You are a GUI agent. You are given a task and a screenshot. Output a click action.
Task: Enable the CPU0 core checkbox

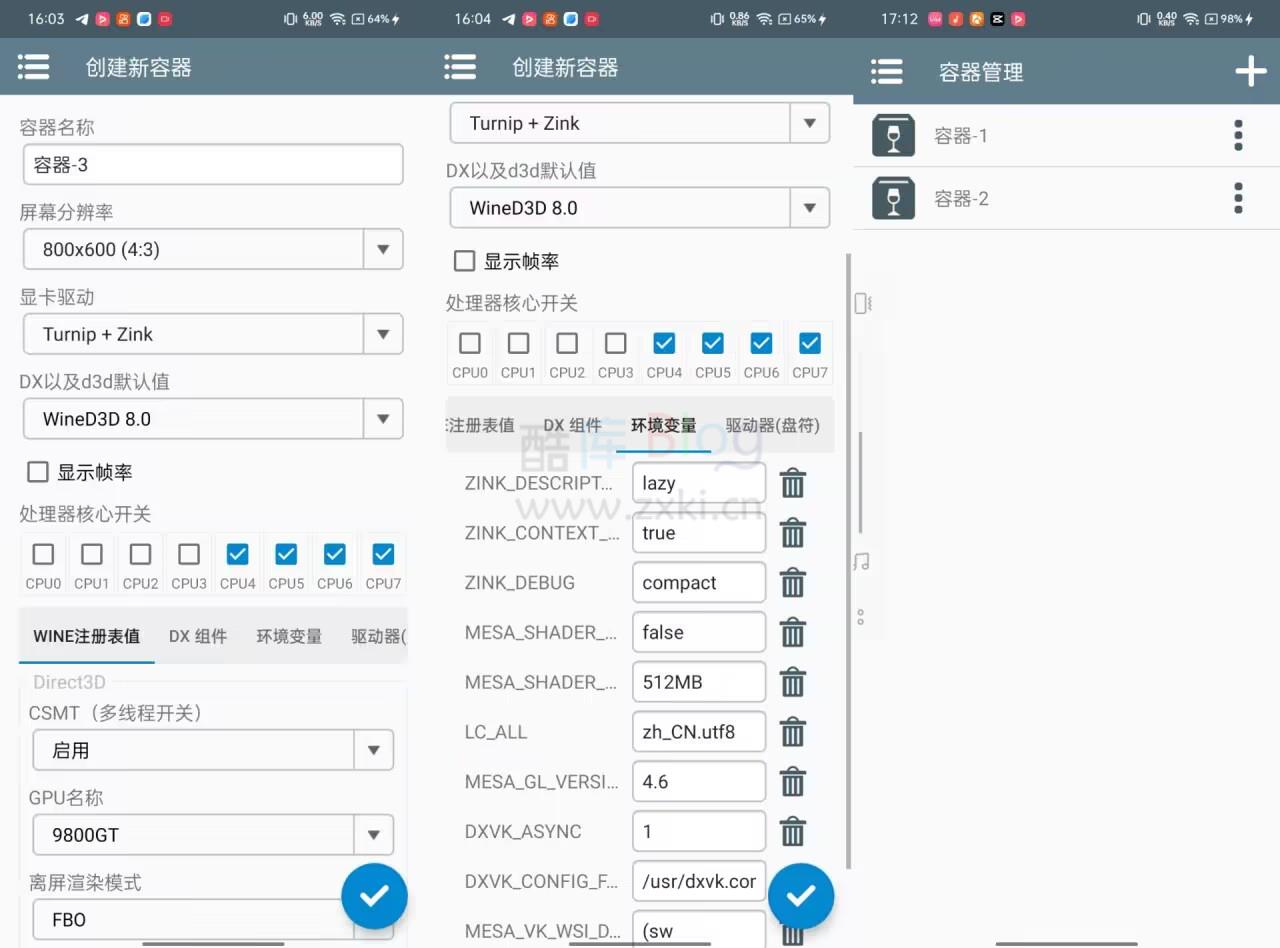coord(43,553)
